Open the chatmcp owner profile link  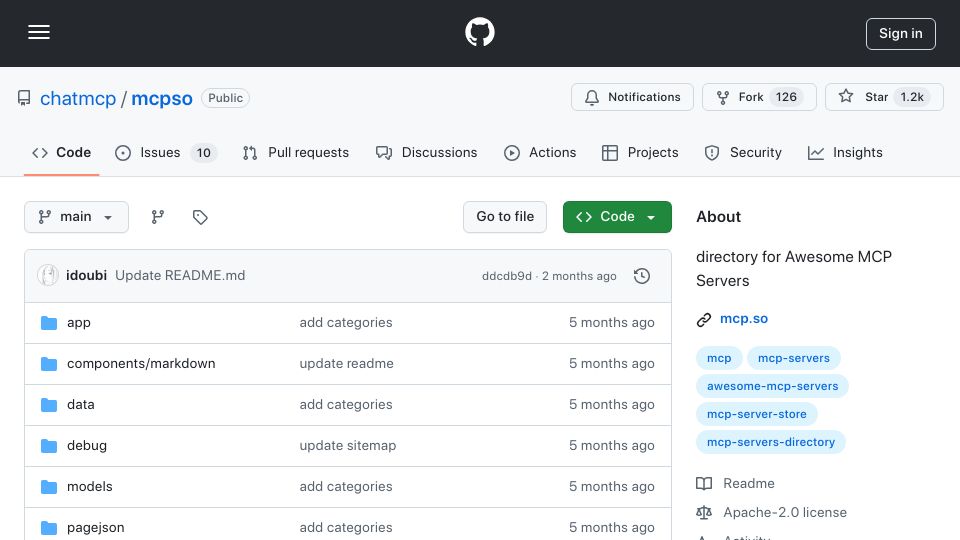pos(78,98)
